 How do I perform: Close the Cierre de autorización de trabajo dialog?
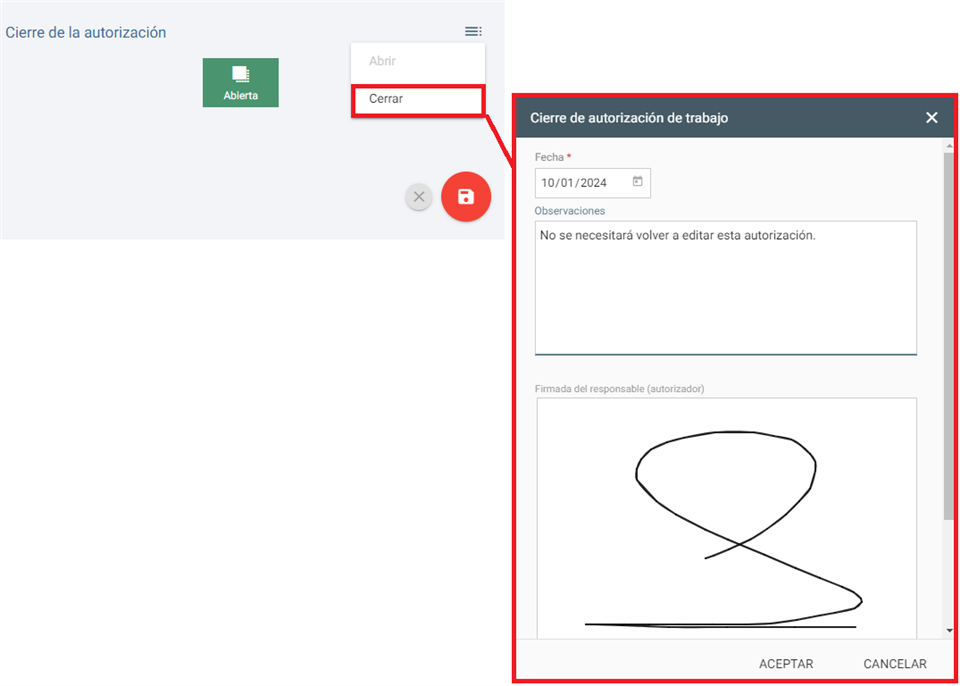tap(931, 118)
